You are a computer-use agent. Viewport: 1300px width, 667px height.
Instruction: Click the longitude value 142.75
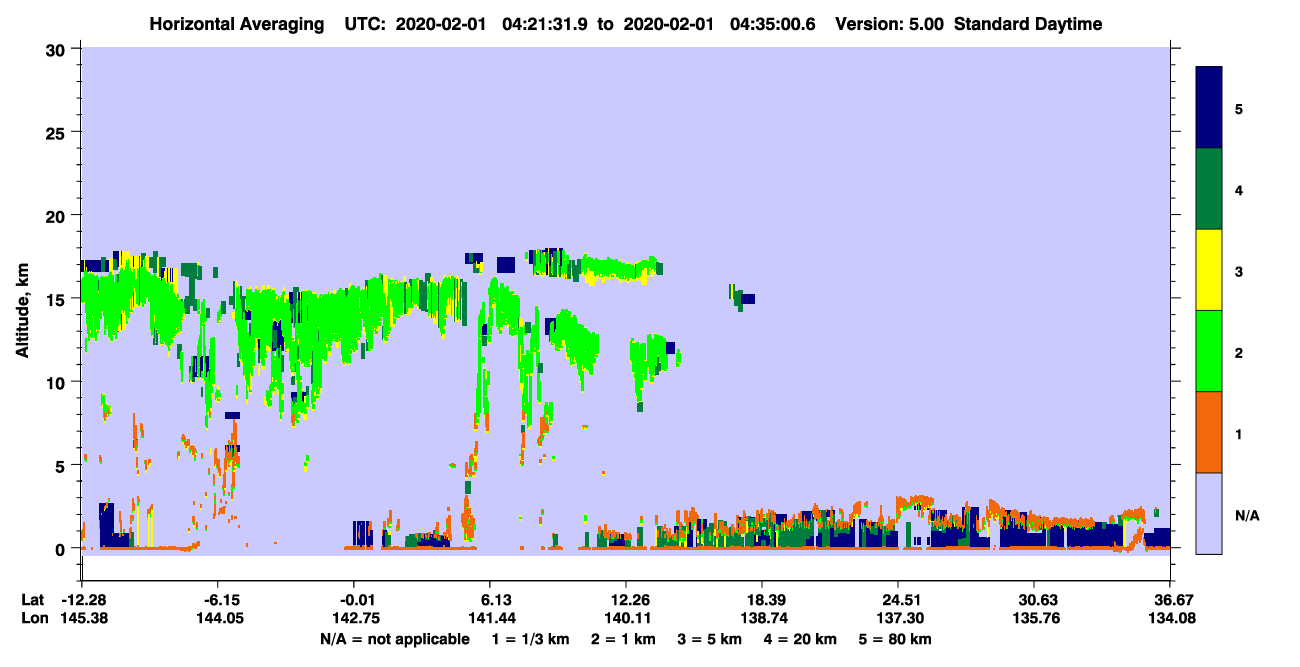point(356,618)
